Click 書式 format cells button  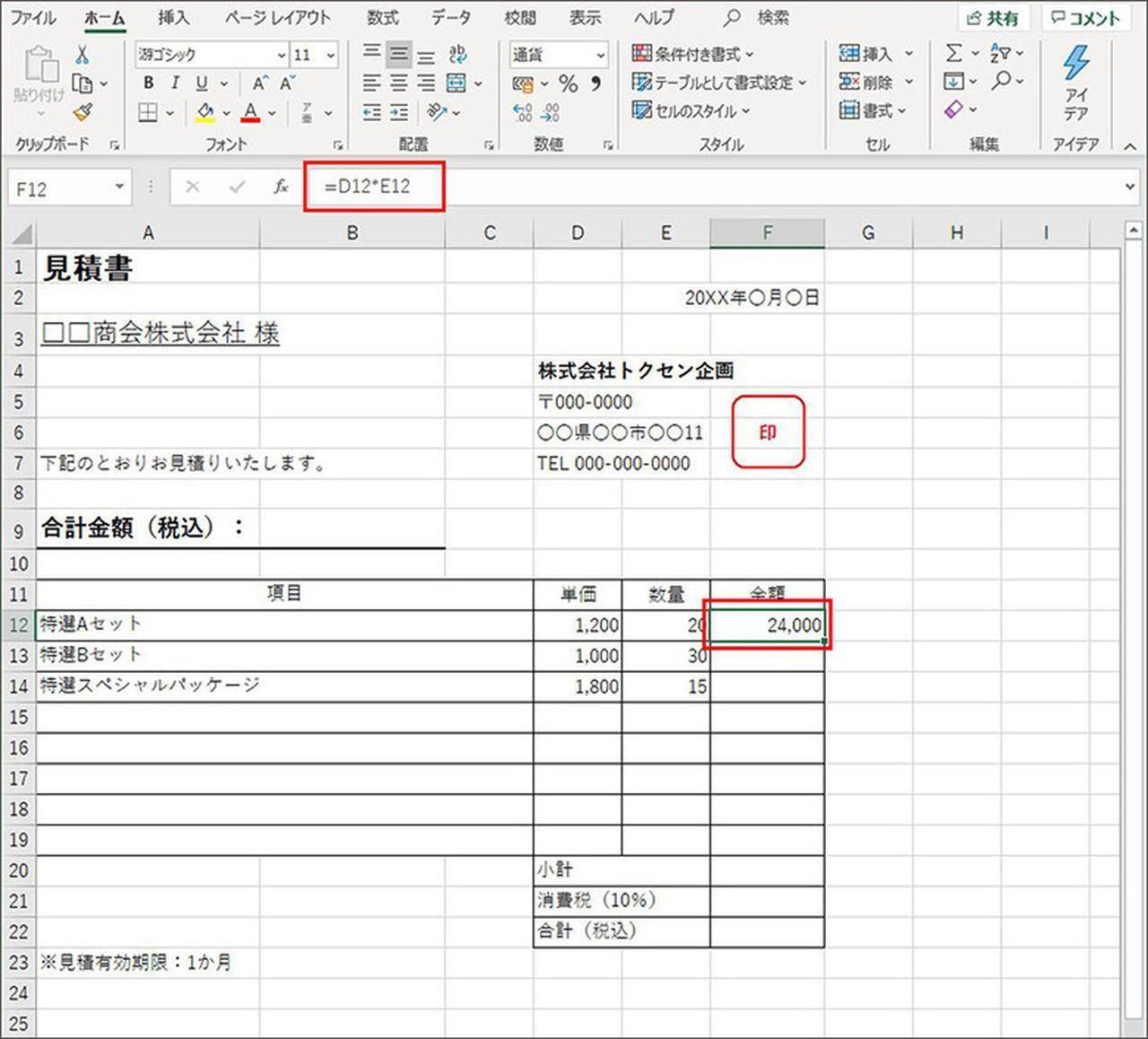872,111
